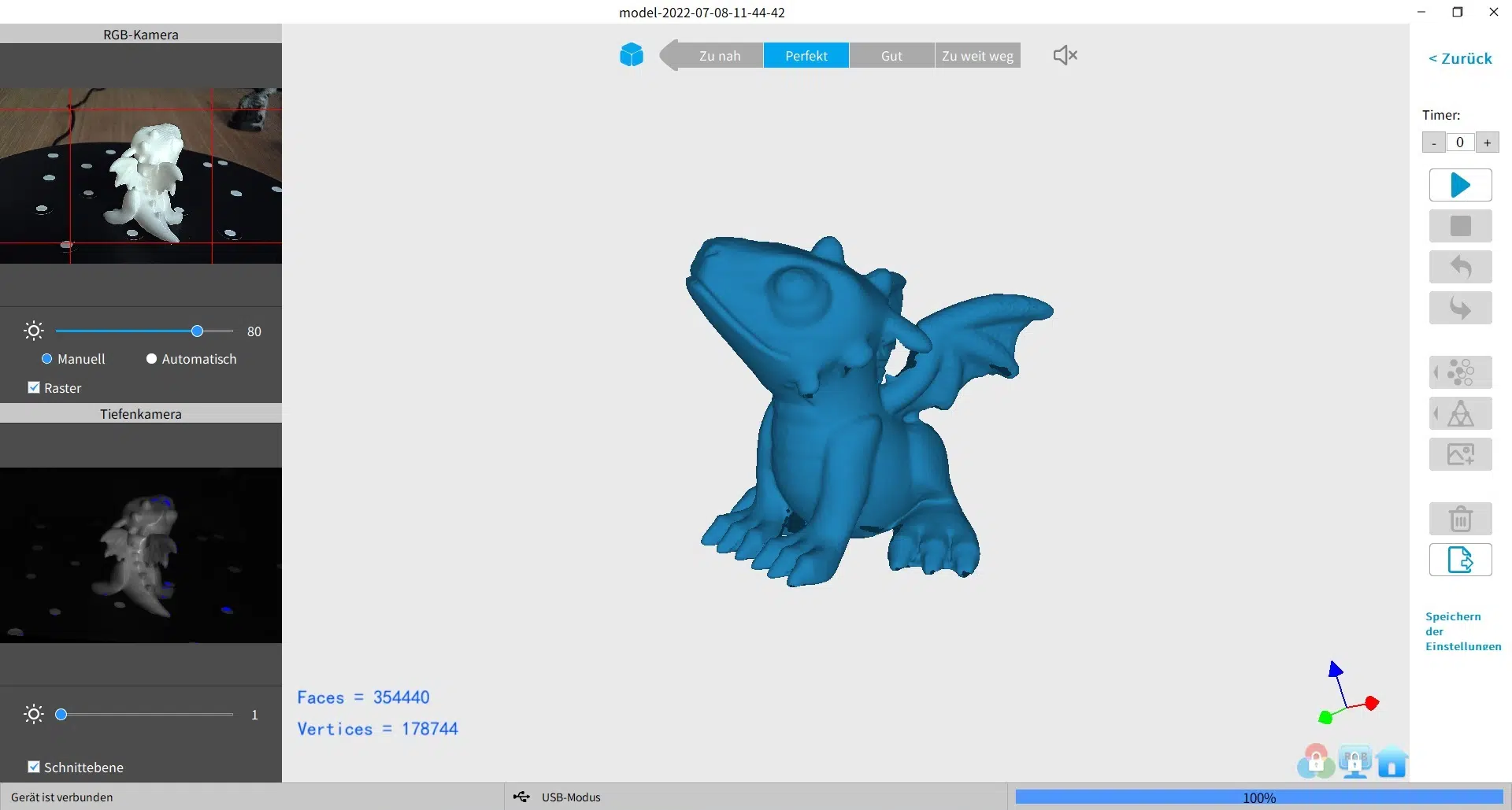Click the depth camera brightness sun icon

pos(34,714)
